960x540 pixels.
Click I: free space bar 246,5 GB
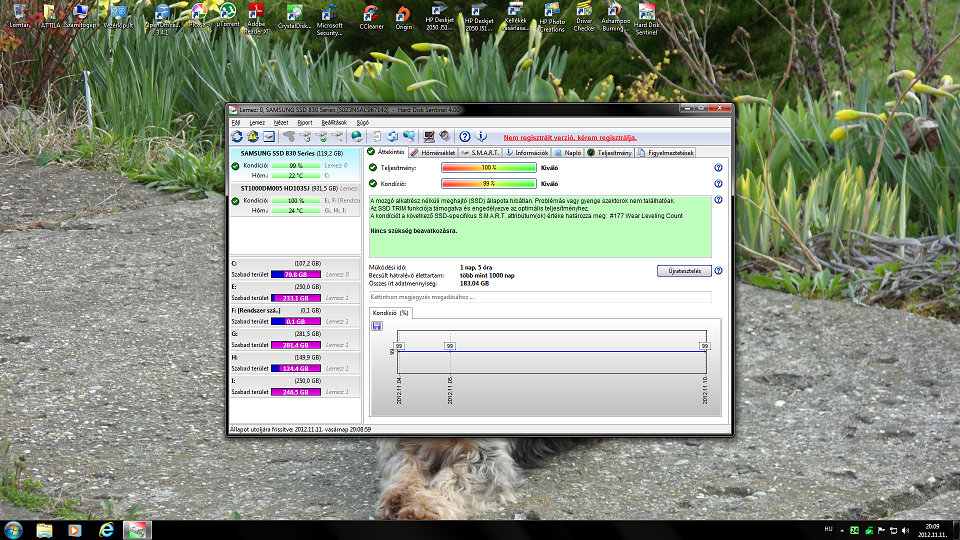click(296, 392)
